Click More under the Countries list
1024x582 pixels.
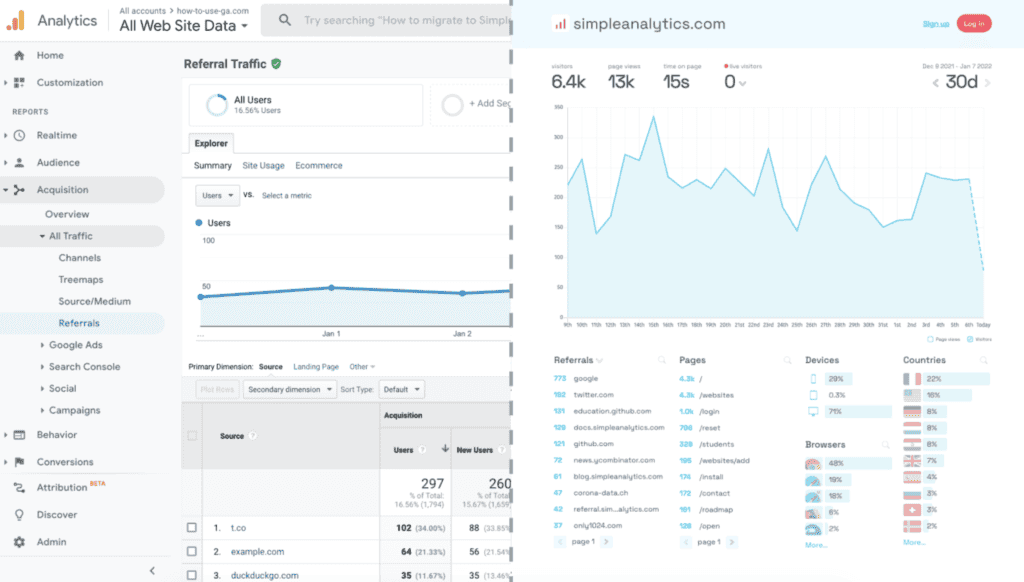914,542
